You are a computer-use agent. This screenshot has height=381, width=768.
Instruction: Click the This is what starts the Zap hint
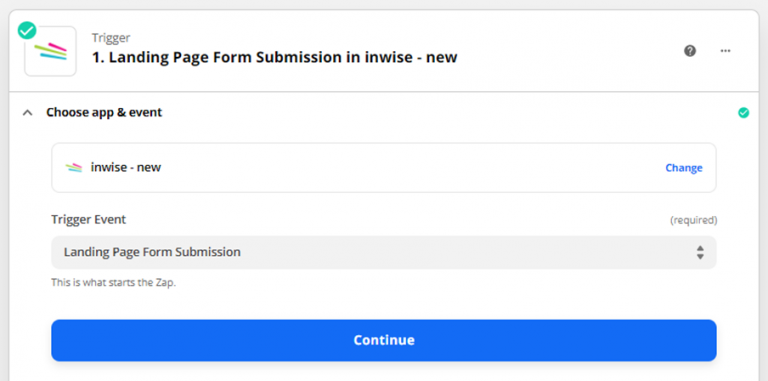coord(113,283)
